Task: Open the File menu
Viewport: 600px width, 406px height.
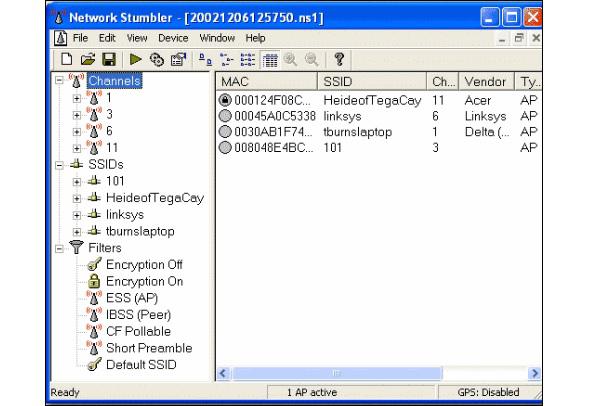Action: click(80, 38)
